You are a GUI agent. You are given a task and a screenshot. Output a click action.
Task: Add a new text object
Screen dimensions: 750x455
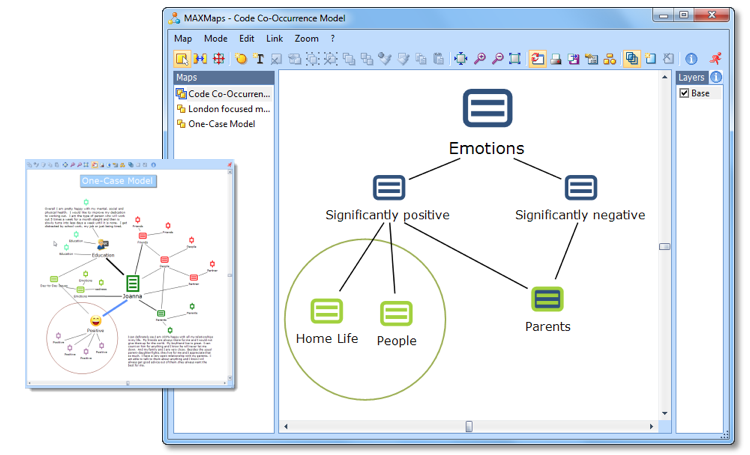click(x=259, y=59)
